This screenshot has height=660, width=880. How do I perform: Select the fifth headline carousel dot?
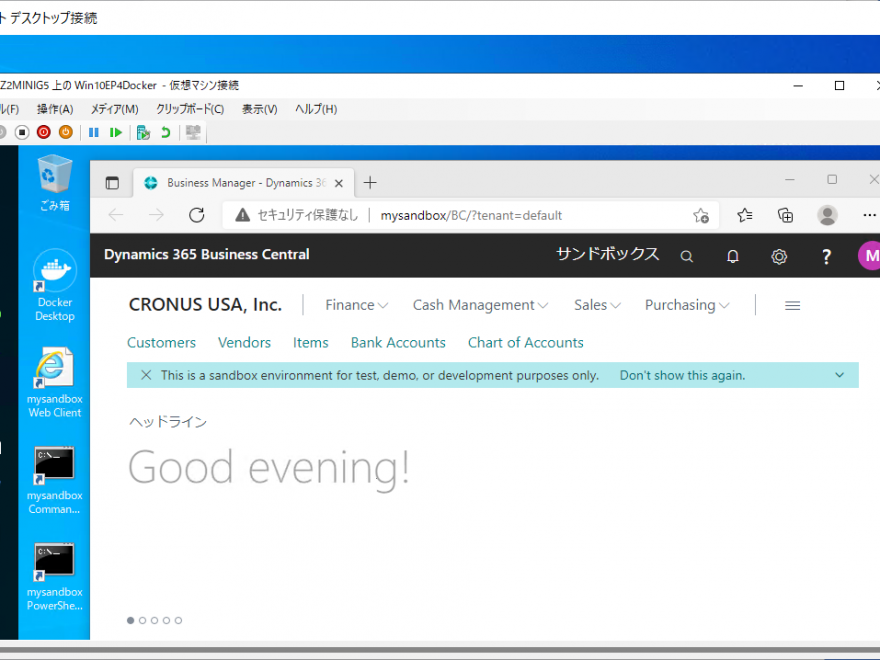[x=178, y=620]
